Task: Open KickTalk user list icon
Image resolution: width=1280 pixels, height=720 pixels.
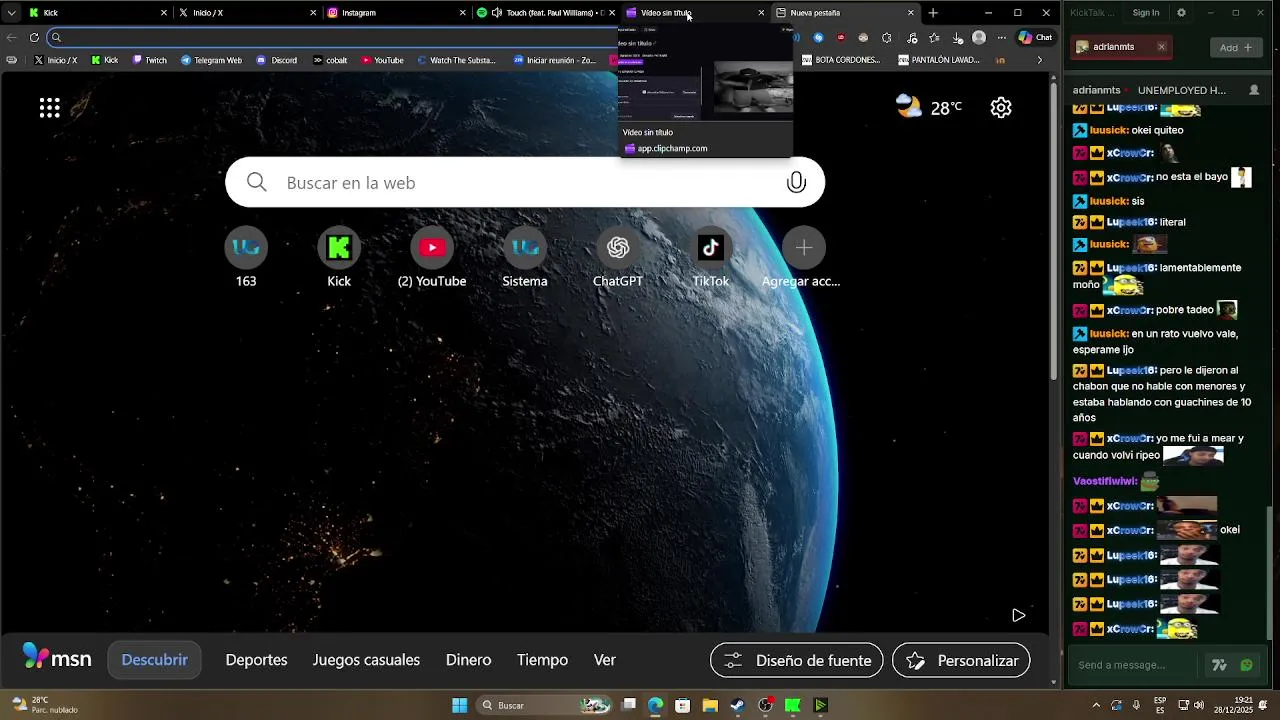Action: click(x=1254, y=90)
